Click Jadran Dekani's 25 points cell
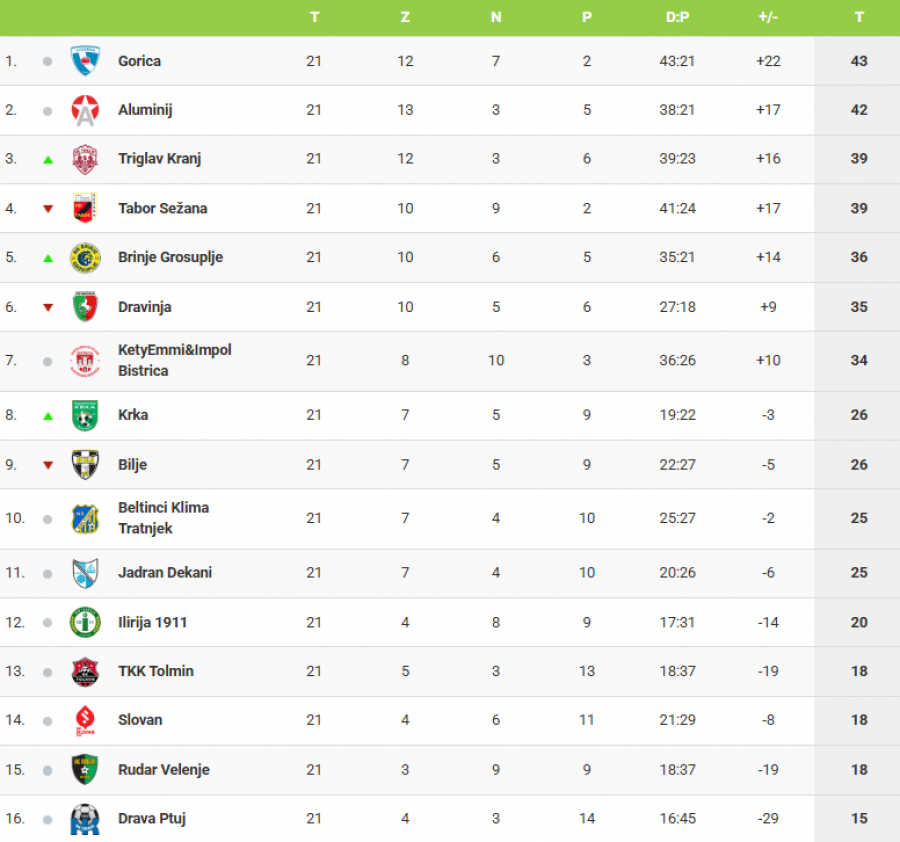The height and width of the screenshot is (842, 900). point(859,573)
